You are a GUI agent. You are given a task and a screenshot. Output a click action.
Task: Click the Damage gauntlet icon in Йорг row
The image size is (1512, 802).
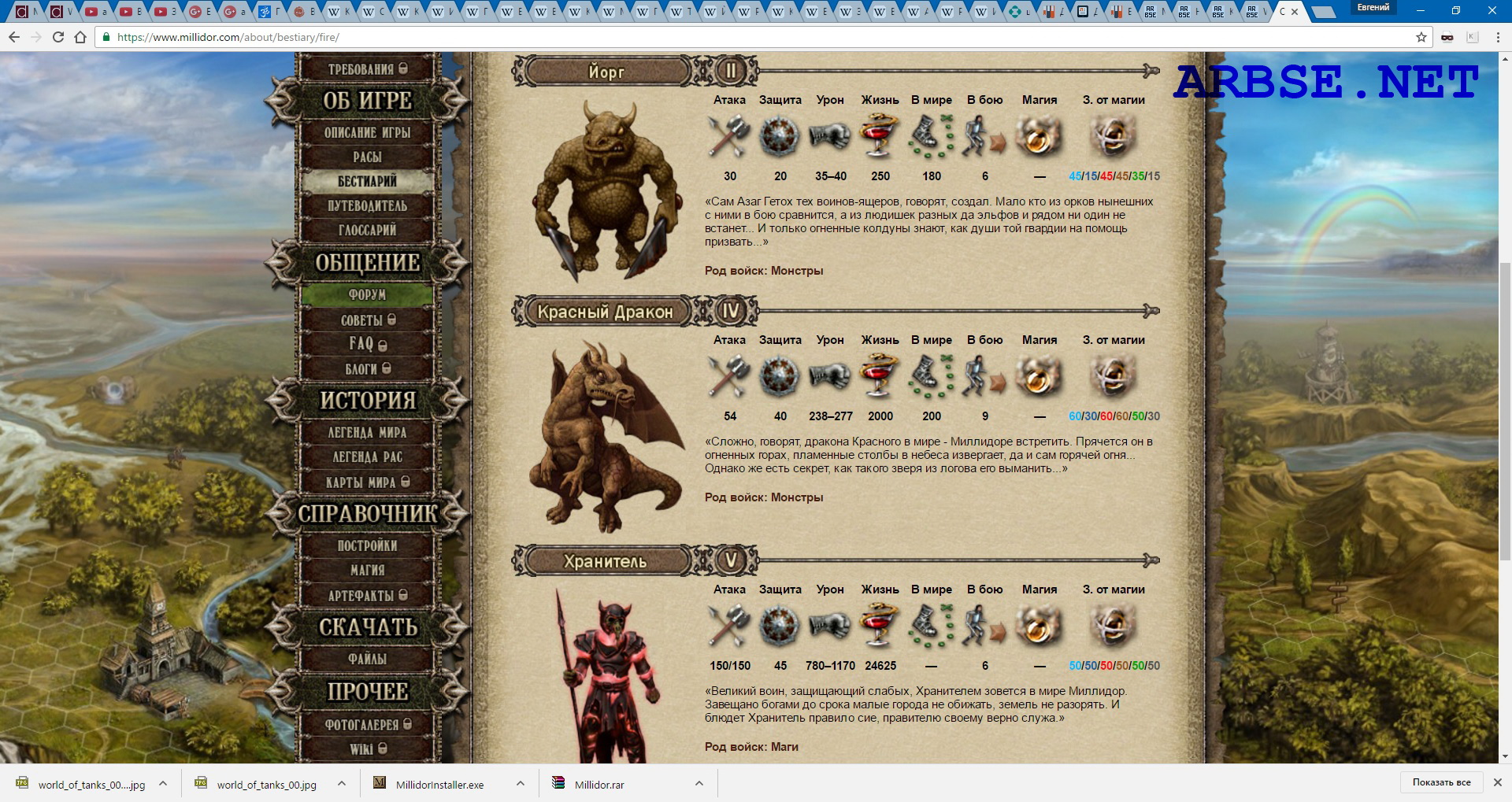click(x=830, y=136)
